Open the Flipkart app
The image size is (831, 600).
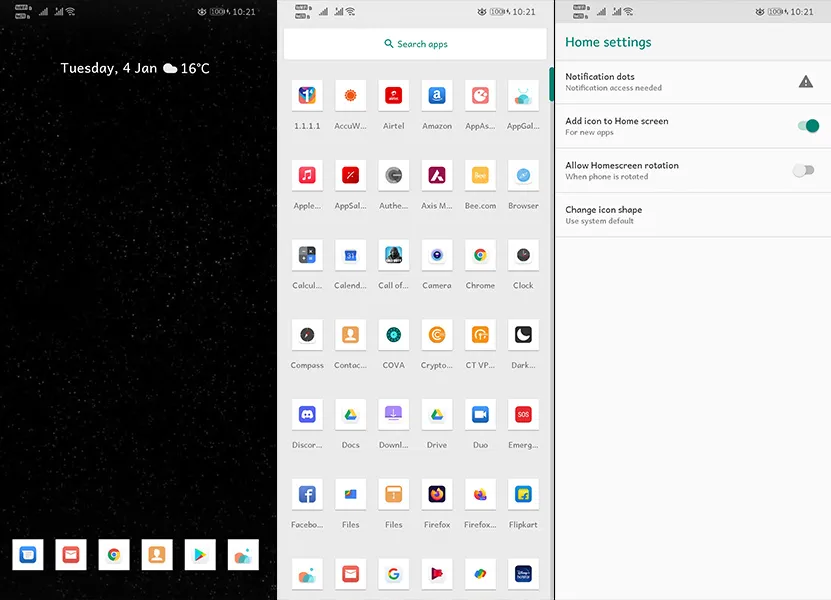523,494
